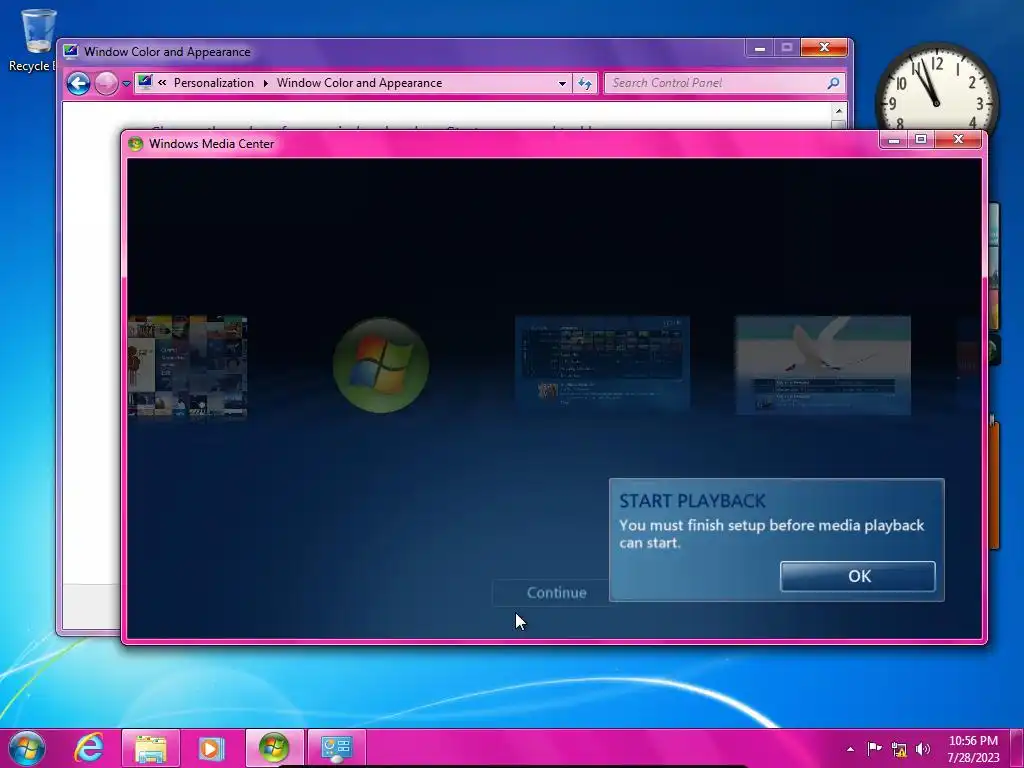The image size is (1024, 768).
Task: Close the Windows Media Center window
Action: pos(958,139)
